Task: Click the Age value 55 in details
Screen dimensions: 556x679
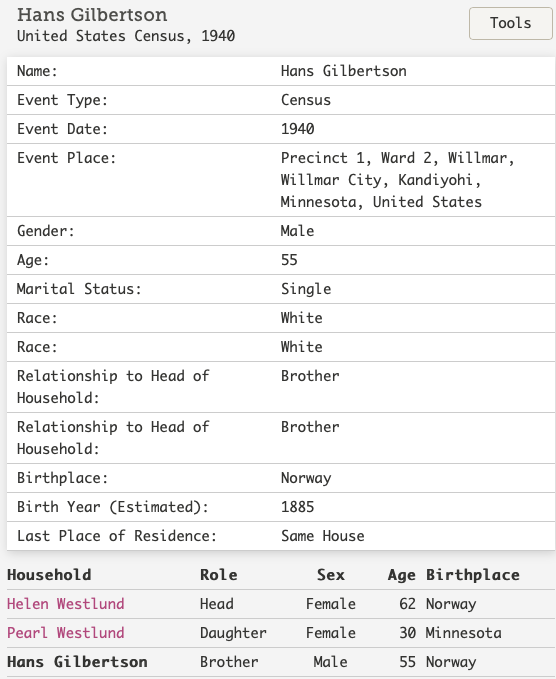Action: coord(289,260)
